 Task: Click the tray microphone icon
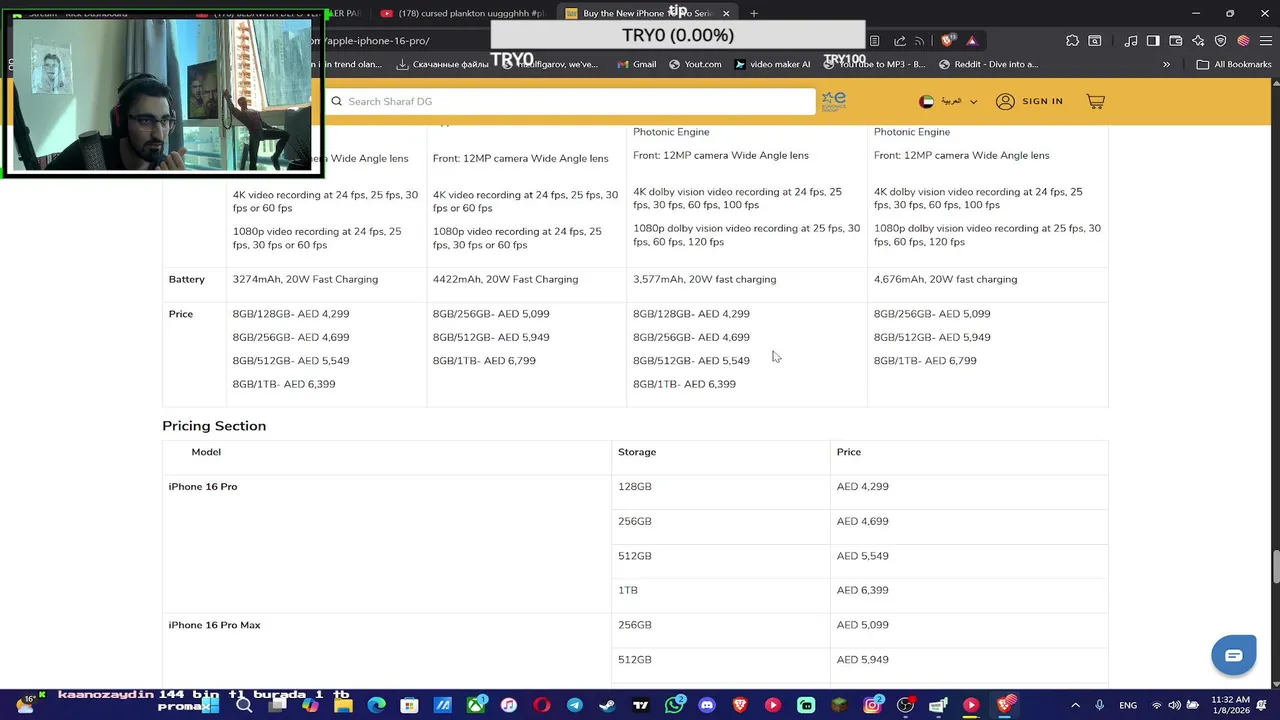coord(1099,705)
